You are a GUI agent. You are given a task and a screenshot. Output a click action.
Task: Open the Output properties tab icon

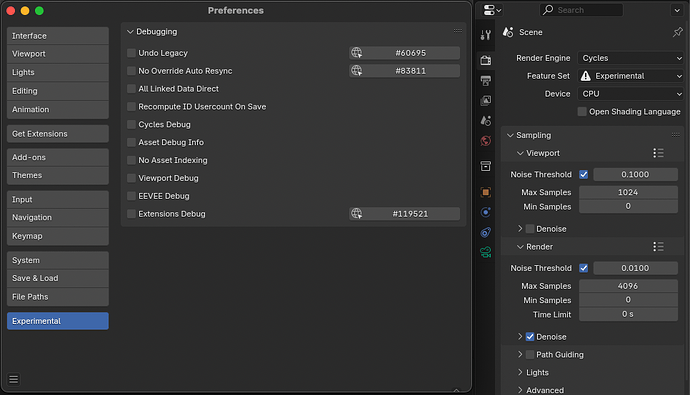[x=486, y=80]
